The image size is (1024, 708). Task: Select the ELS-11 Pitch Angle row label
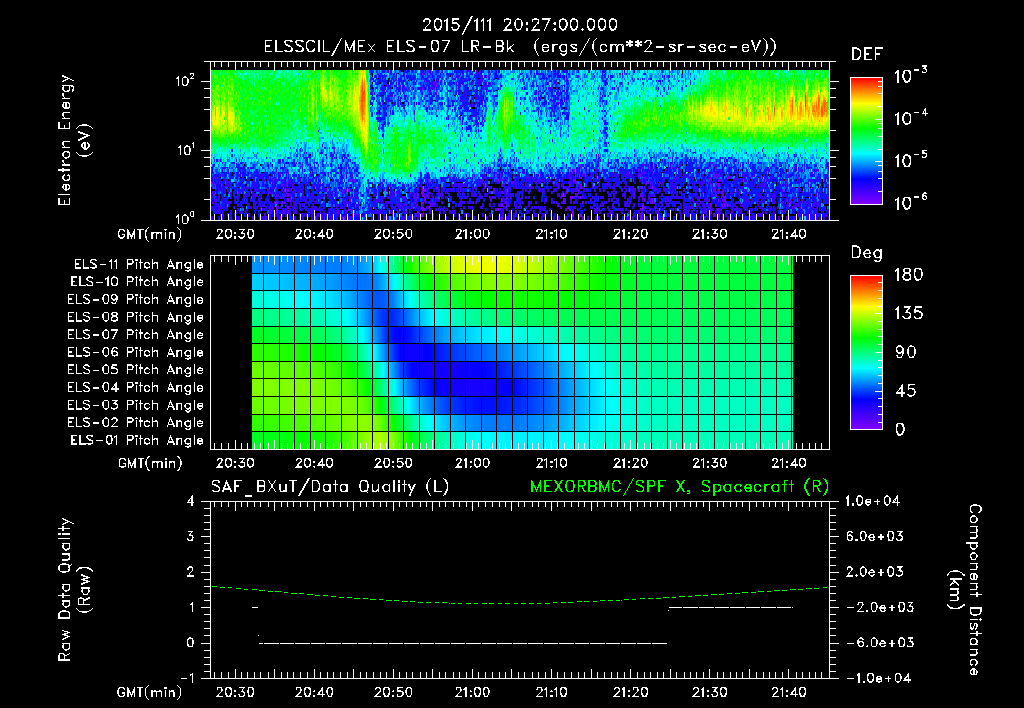(x=138, y=265)
